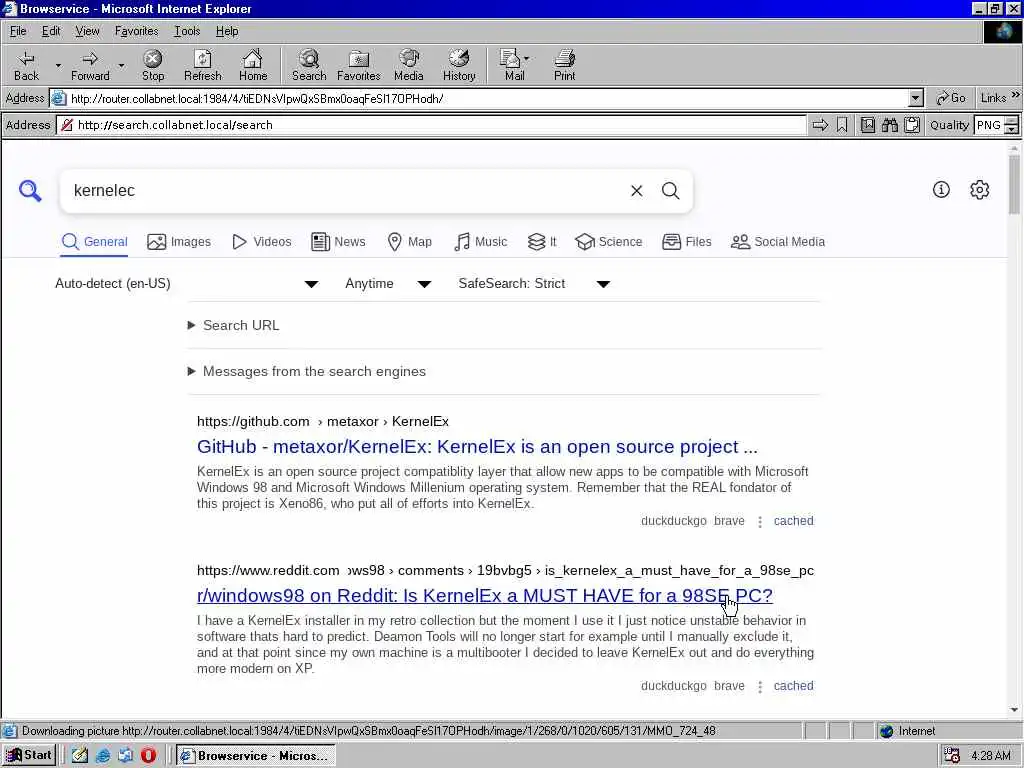Go to the Home page icon
This screenshot has width=1024, height=768.
pos(253,65)
